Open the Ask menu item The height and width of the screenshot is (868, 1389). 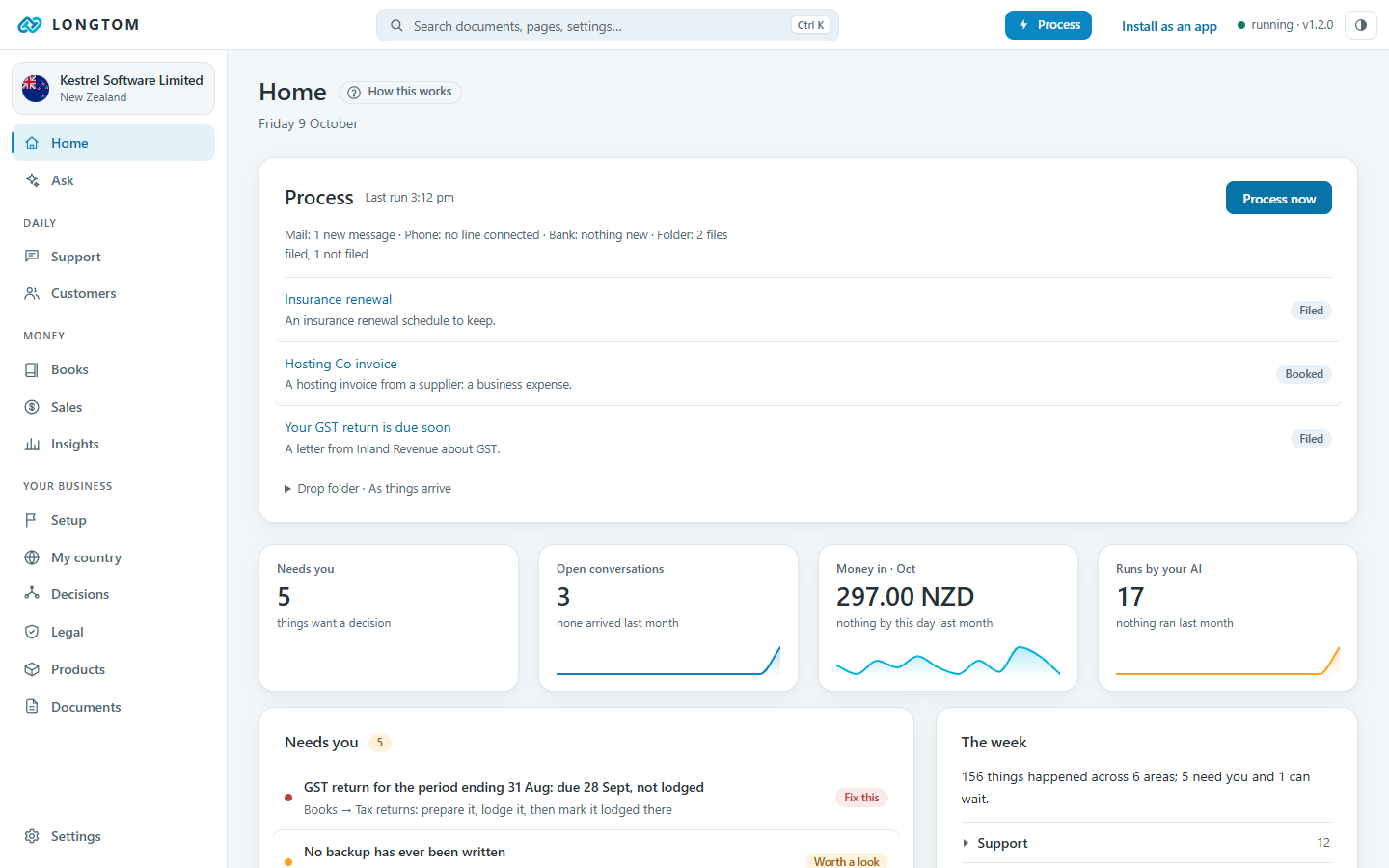(113, 180)
